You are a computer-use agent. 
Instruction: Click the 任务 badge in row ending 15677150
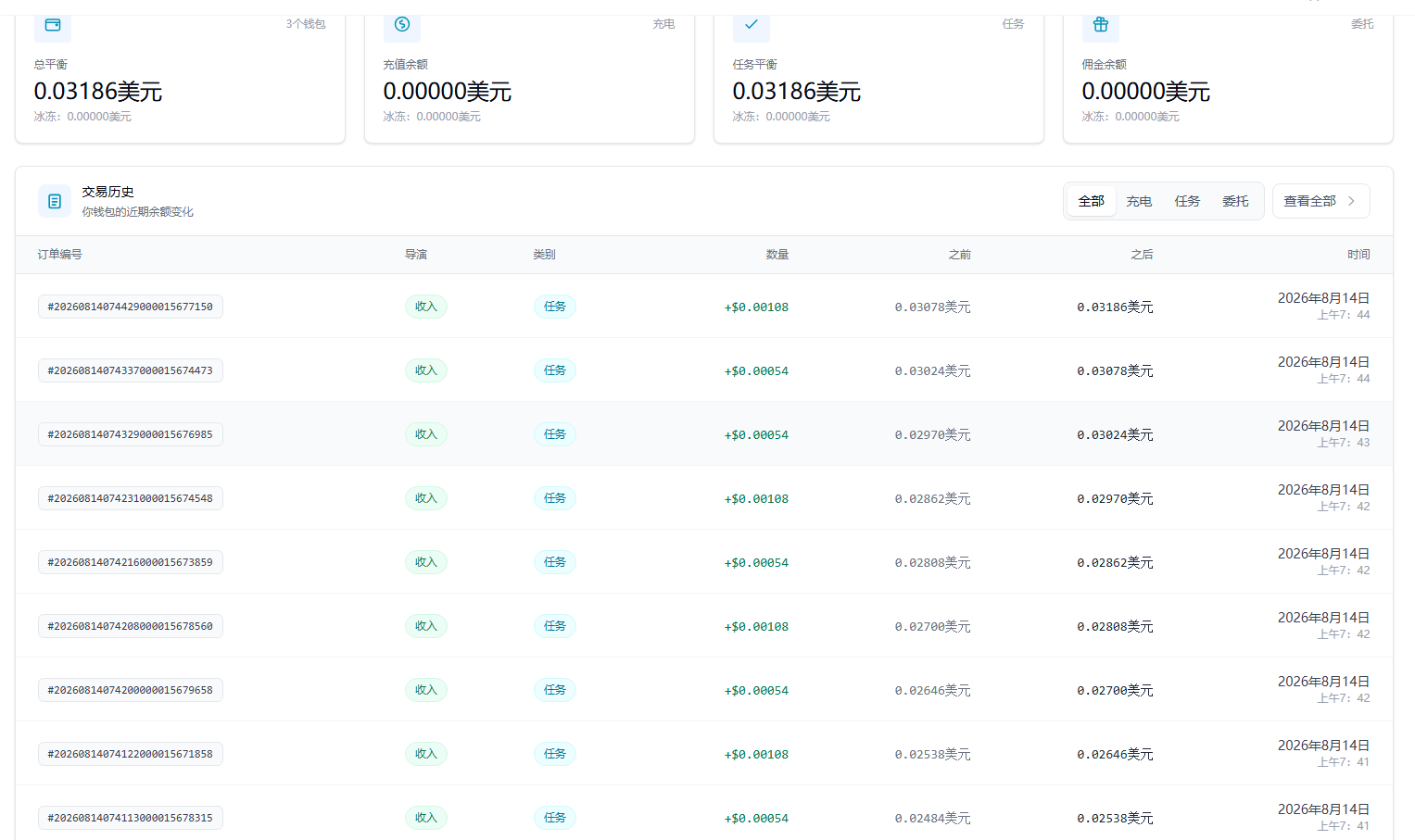555,307
